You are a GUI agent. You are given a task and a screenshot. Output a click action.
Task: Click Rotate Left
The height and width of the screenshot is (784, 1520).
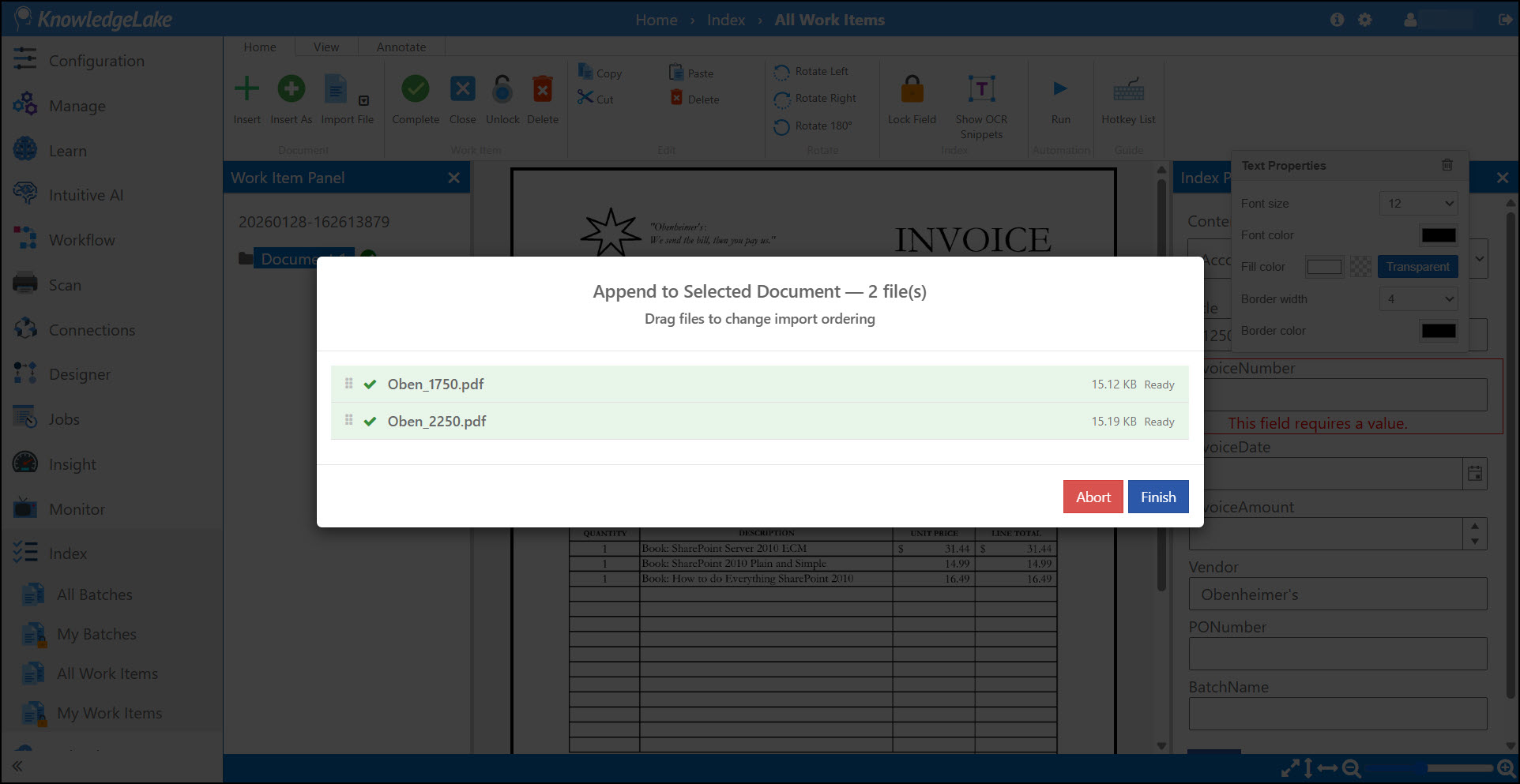(811, 72)
